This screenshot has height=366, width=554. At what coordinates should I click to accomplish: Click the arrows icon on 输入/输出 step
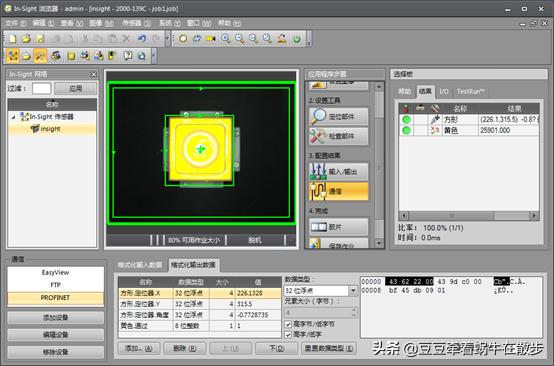click(318, 171)
